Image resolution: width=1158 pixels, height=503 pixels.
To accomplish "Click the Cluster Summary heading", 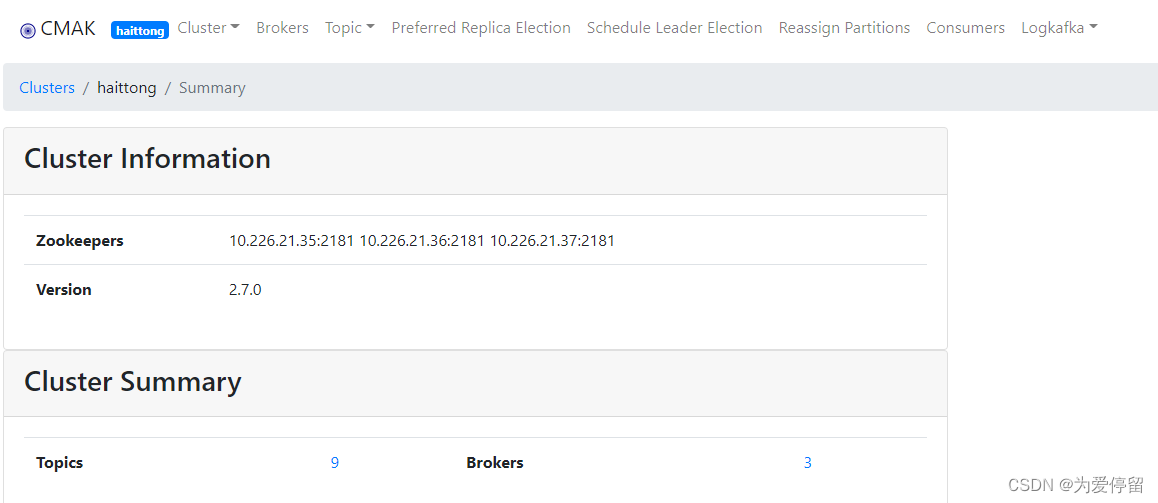I will [133, 382].
